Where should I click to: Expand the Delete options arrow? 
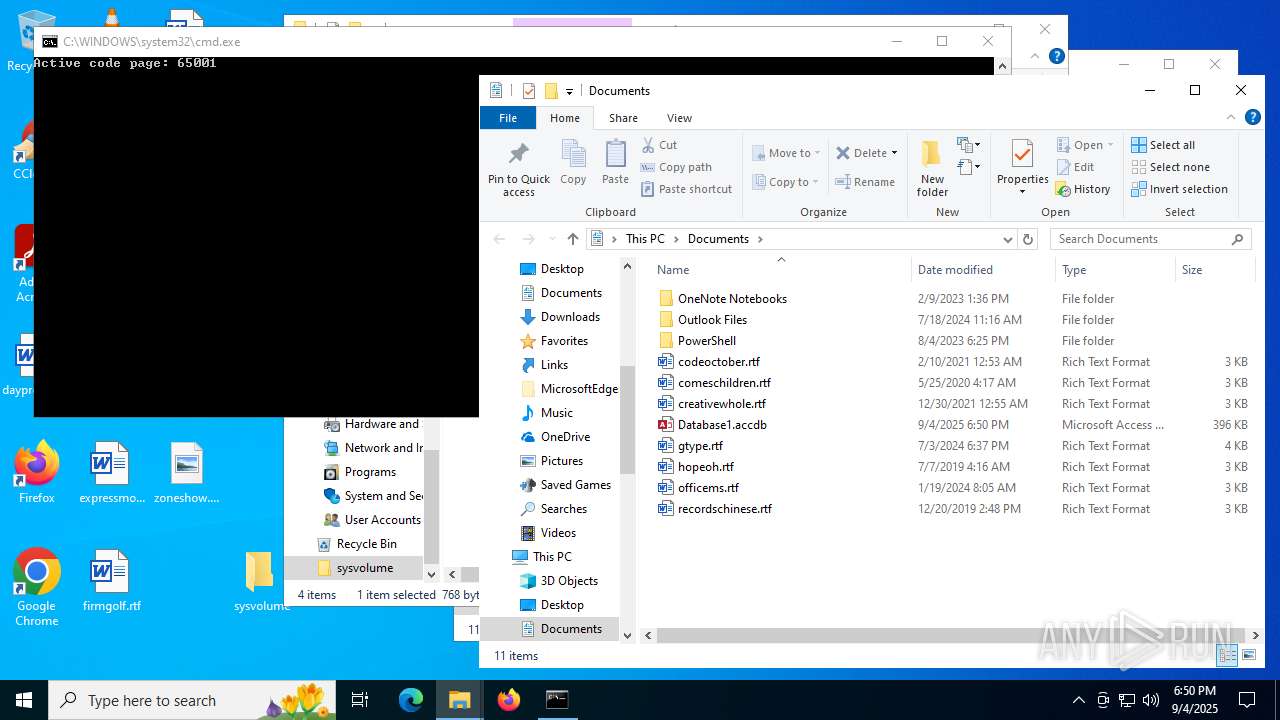click(894, 153)
